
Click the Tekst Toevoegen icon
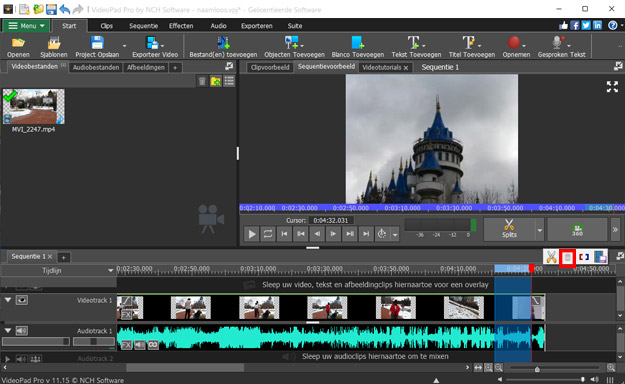click(413, 42)
